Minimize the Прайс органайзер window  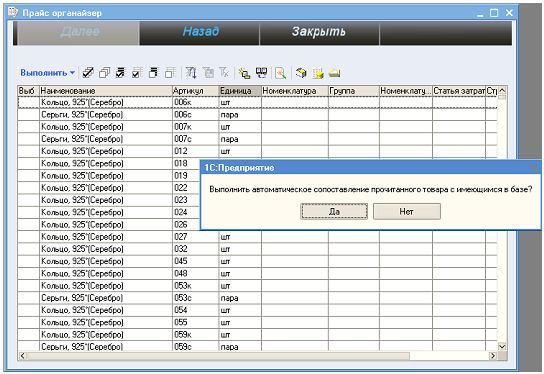[480, 14]
